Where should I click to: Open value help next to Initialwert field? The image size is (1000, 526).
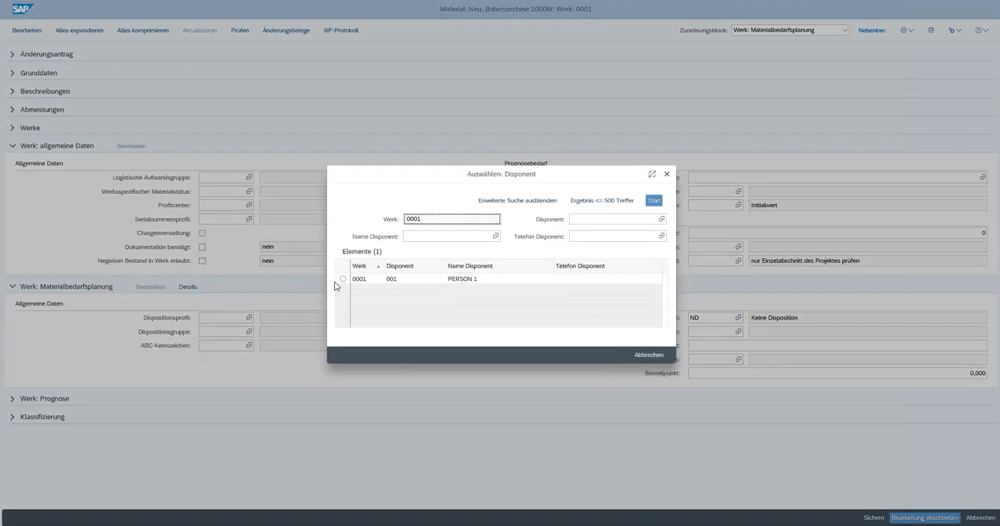pyautogui.click(x=738, y=205)
